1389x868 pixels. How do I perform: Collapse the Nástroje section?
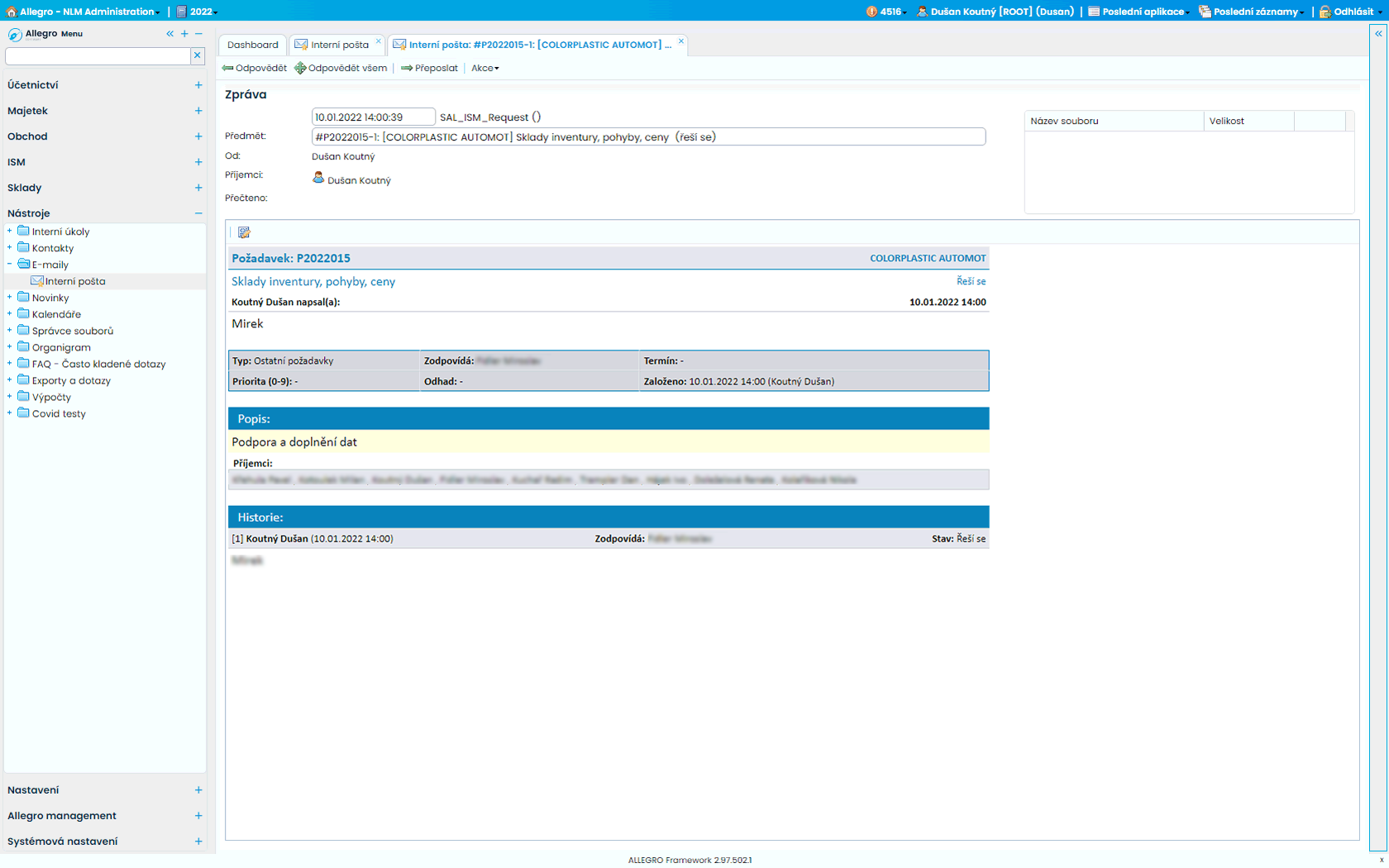tap(198, 213)
